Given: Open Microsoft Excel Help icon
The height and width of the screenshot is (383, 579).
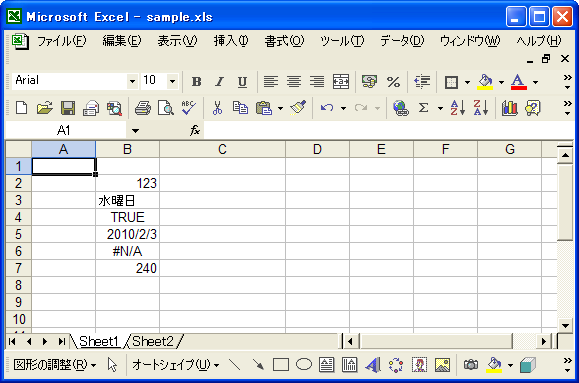Looking at the screenshot, I should [x=532, y=108].
